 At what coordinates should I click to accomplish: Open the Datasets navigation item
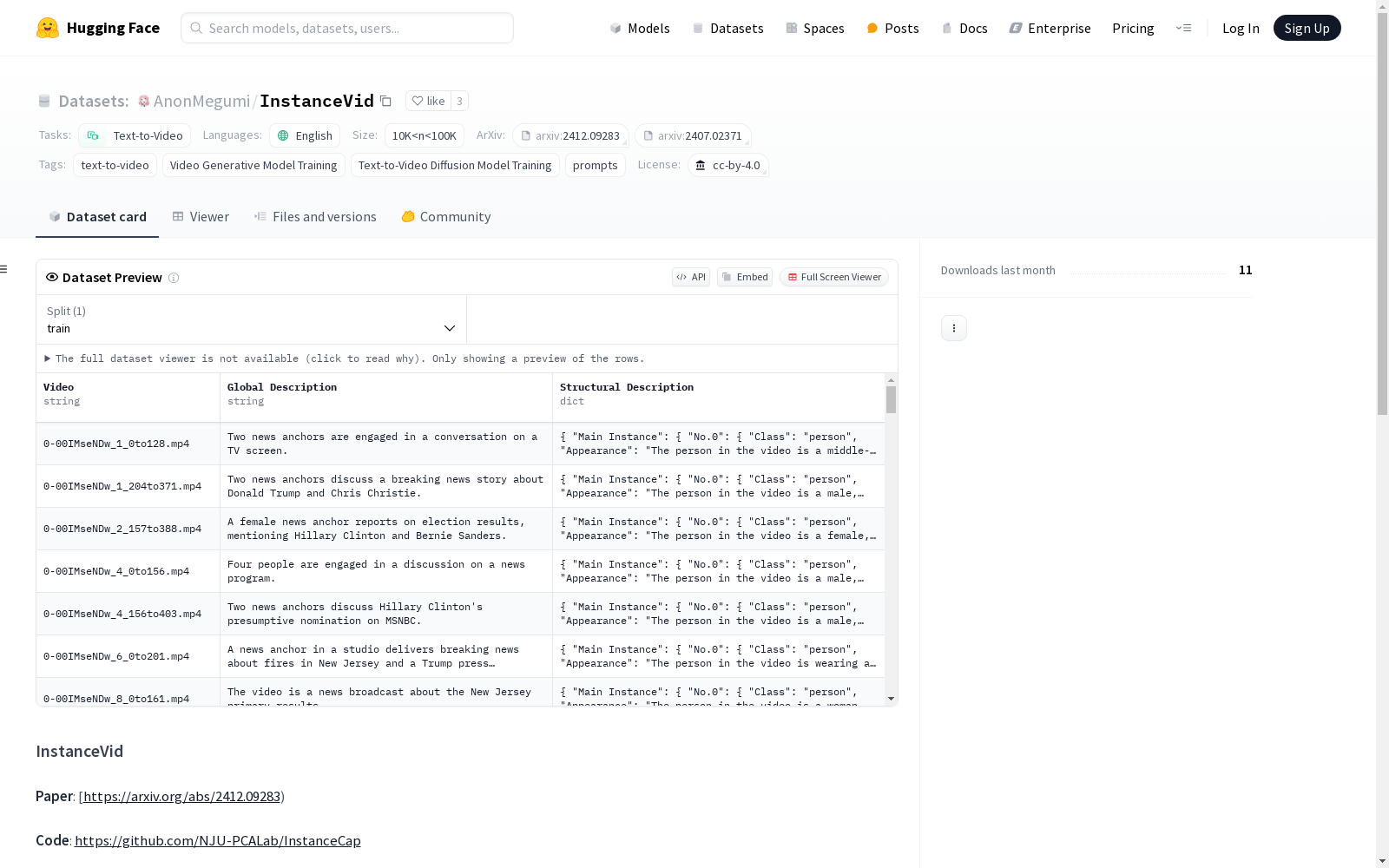click(x=727, y=28)
